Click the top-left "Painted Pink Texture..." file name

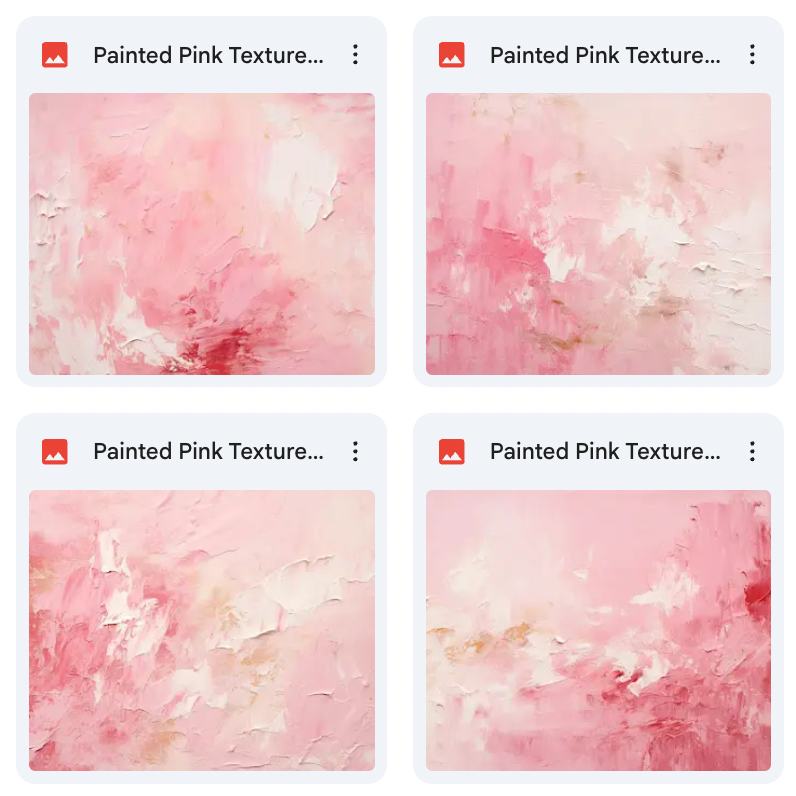[209, 55]
